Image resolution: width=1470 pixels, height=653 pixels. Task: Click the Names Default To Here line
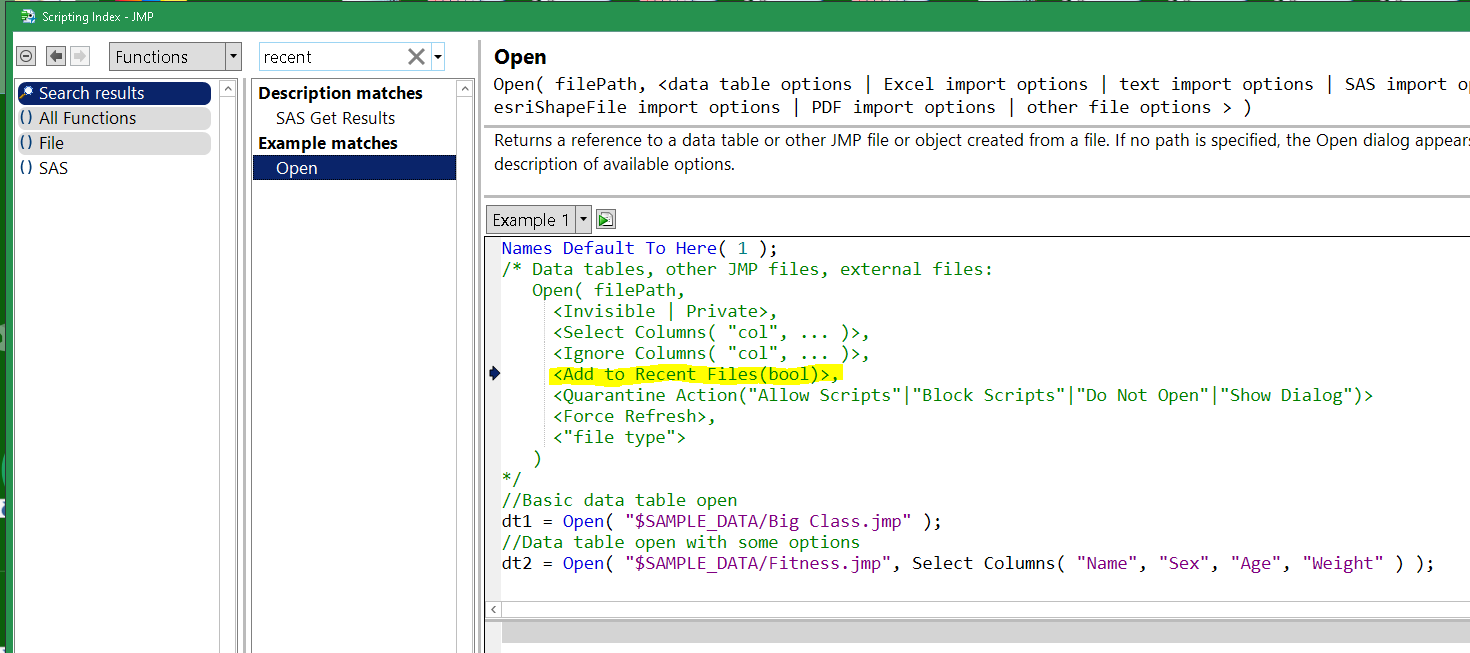(639, 248)
